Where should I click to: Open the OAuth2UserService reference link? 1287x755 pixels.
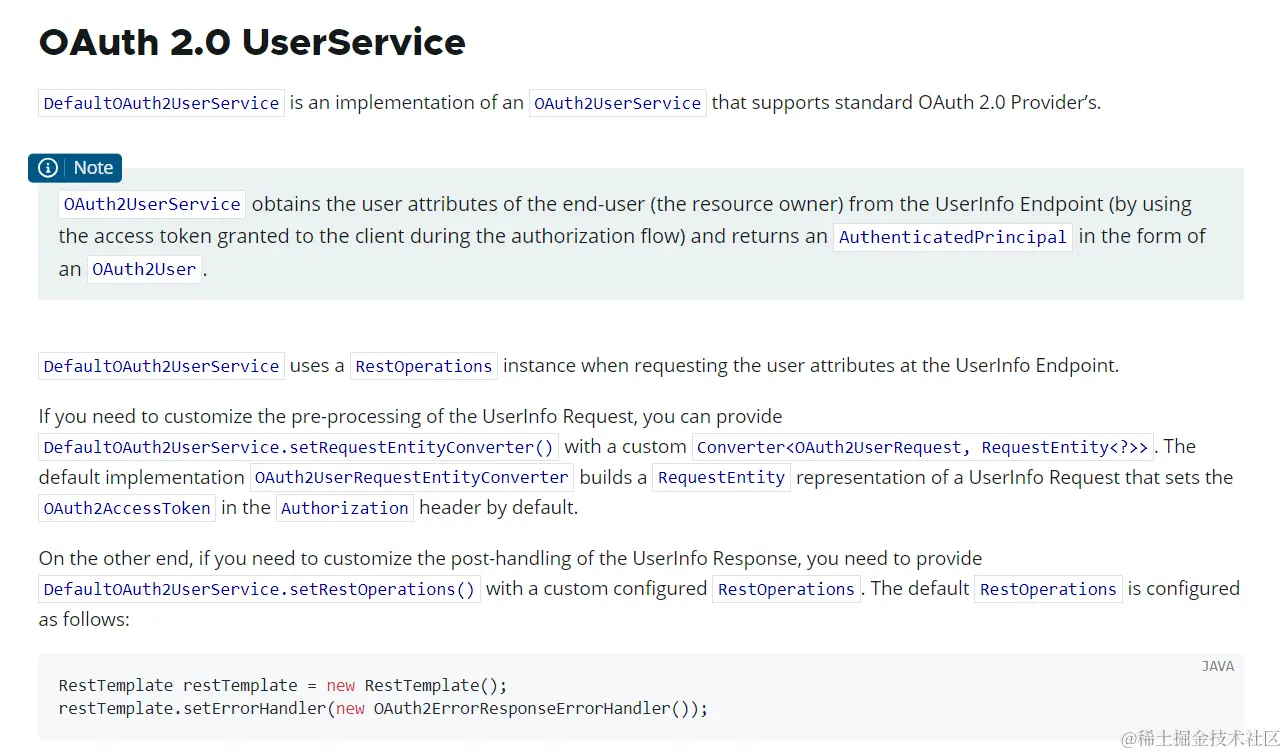click(x=617, y=103)
